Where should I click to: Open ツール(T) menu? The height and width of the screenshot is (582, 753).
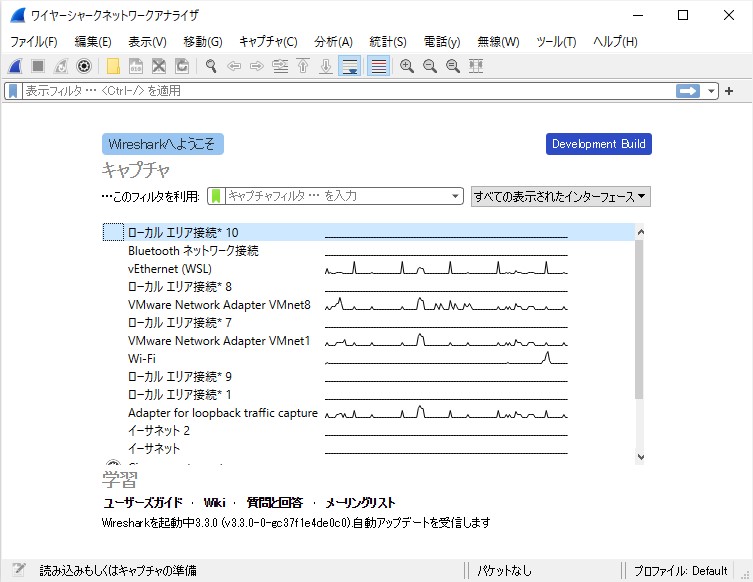pyautogui.click(x=556, y=42)
